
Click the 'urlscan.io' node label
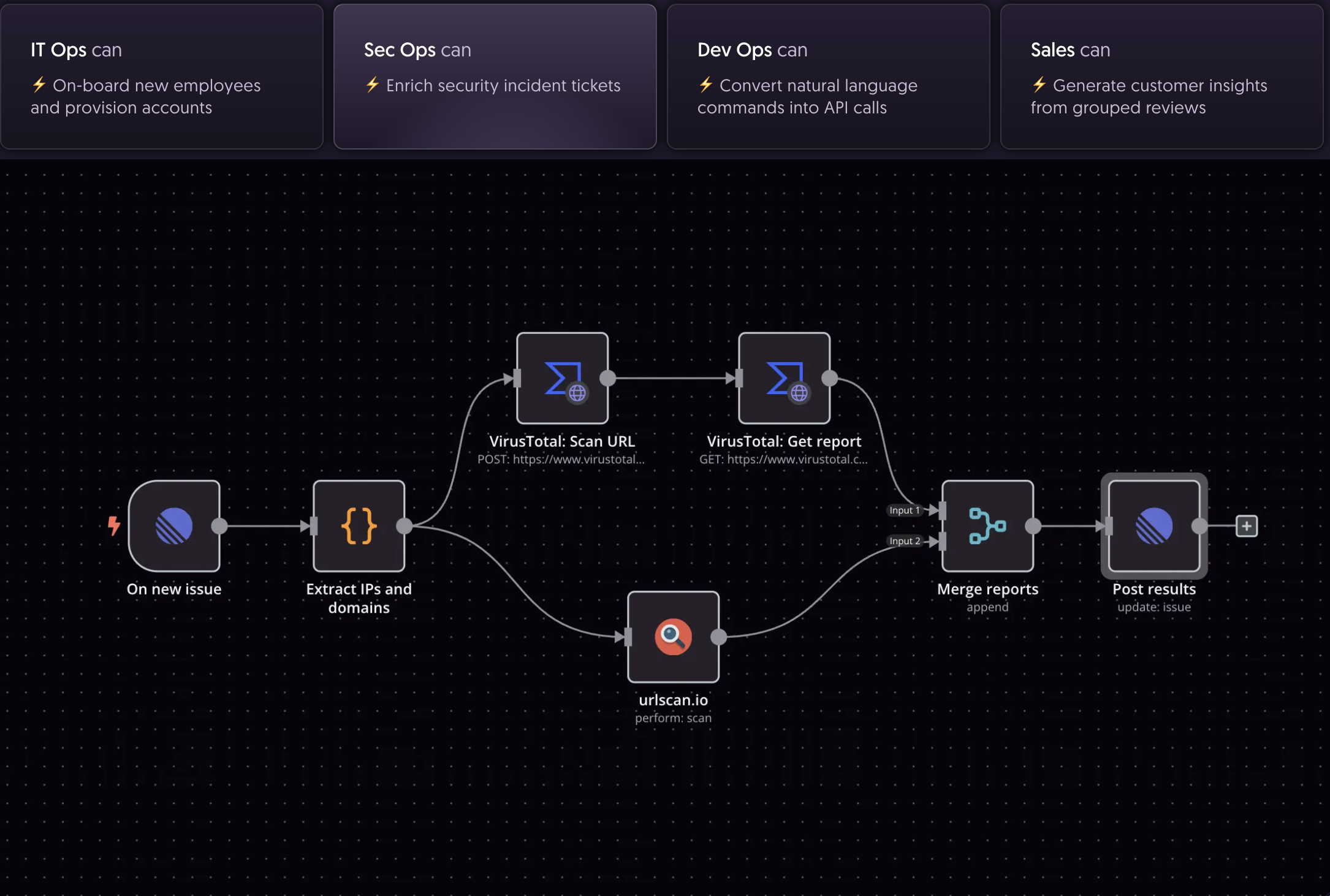pos(674,700)
